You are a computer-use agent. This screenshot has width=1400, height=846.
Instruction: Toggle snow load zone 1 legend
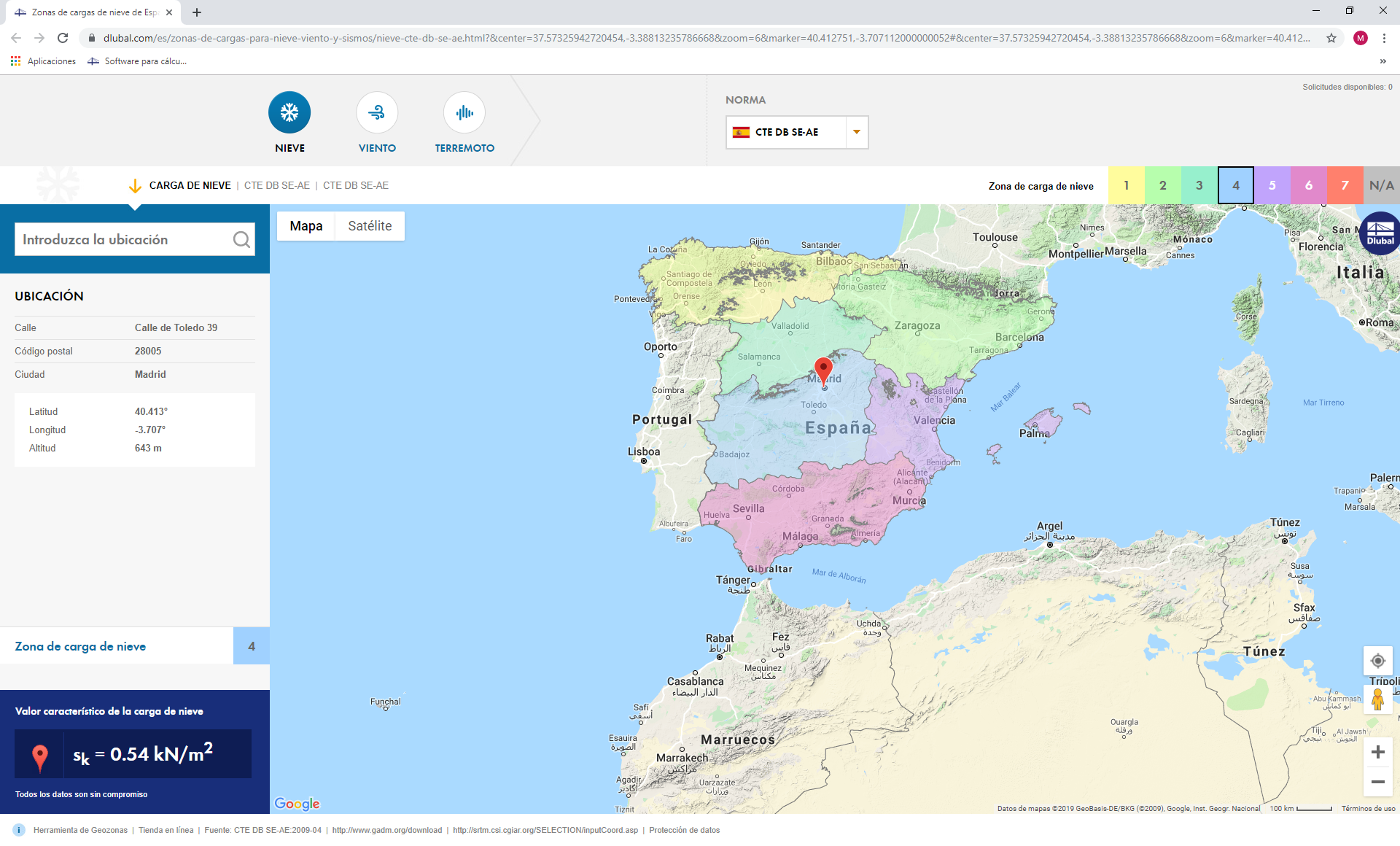[1126, 185]
